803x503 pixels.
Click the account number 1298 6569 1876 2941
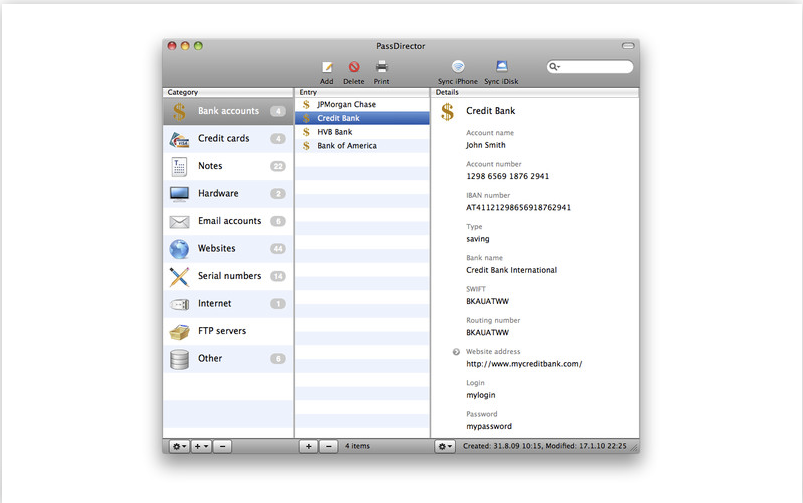[x=508, y=176]
